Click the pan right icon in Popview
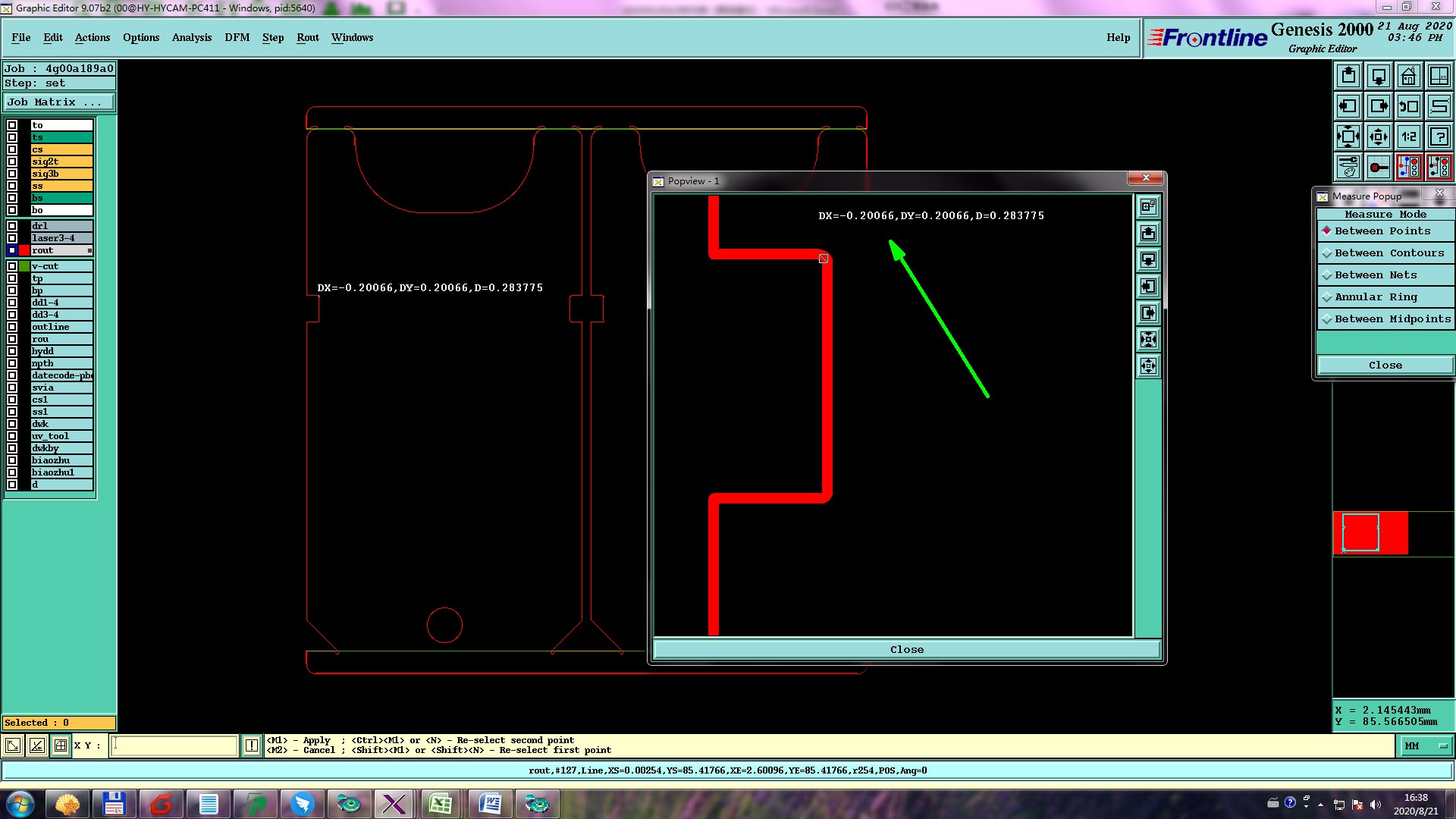Screen dimensions: 1456x819 point(1148,313)
